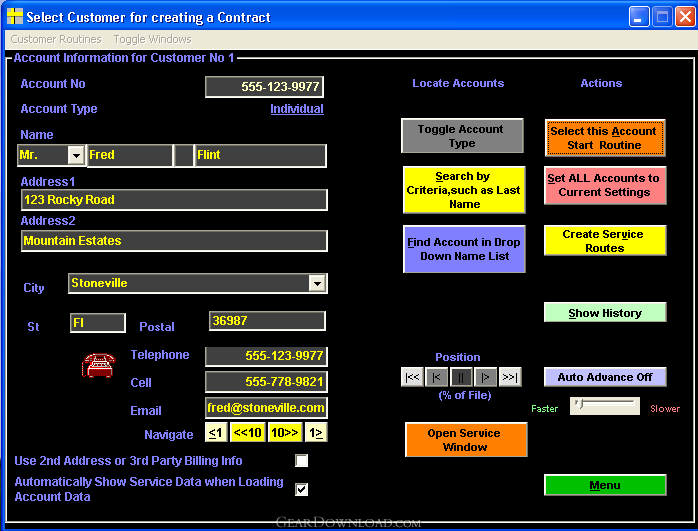Enable Use 2nd Address or 3rd Party Billing
The image size is (698, 531).
click(301, 460)
